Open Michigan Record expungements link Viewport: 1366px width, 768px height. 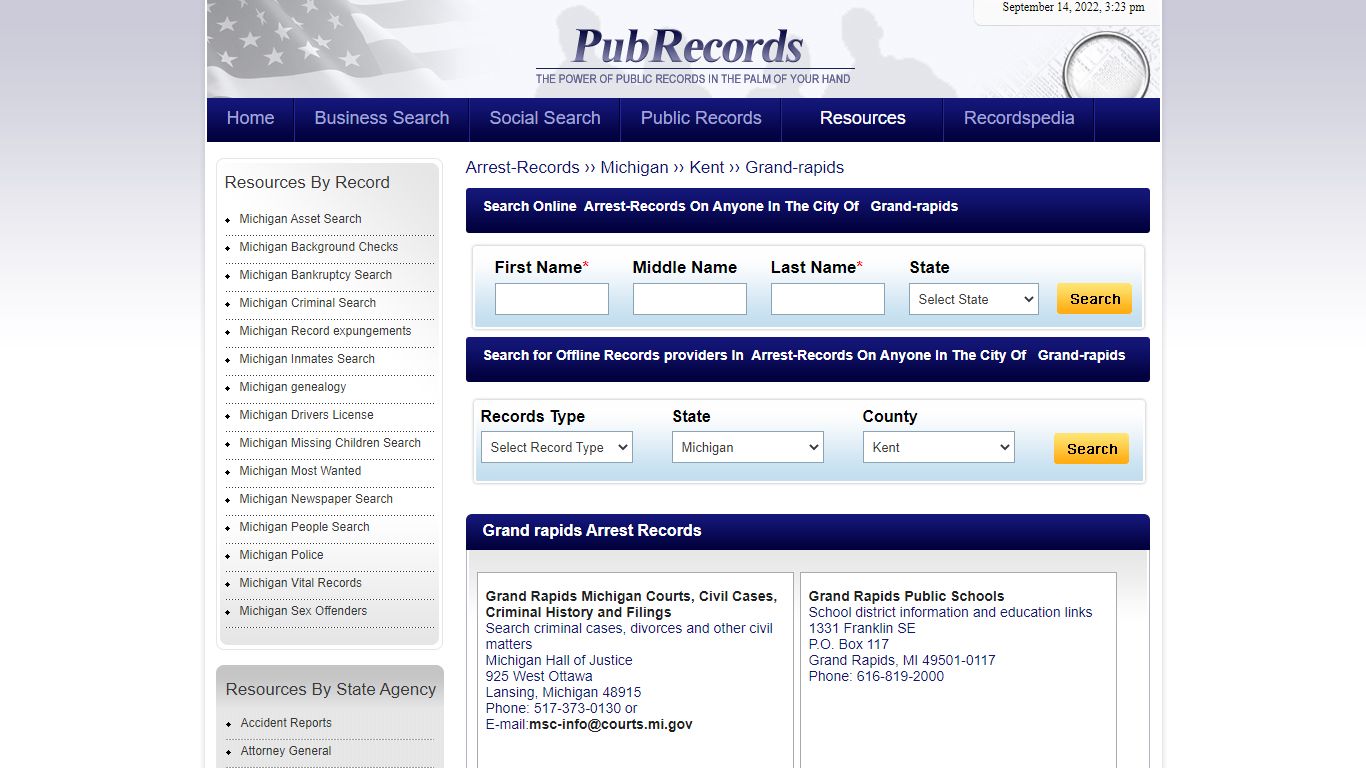pyautogui.click(x=325, y=331)
